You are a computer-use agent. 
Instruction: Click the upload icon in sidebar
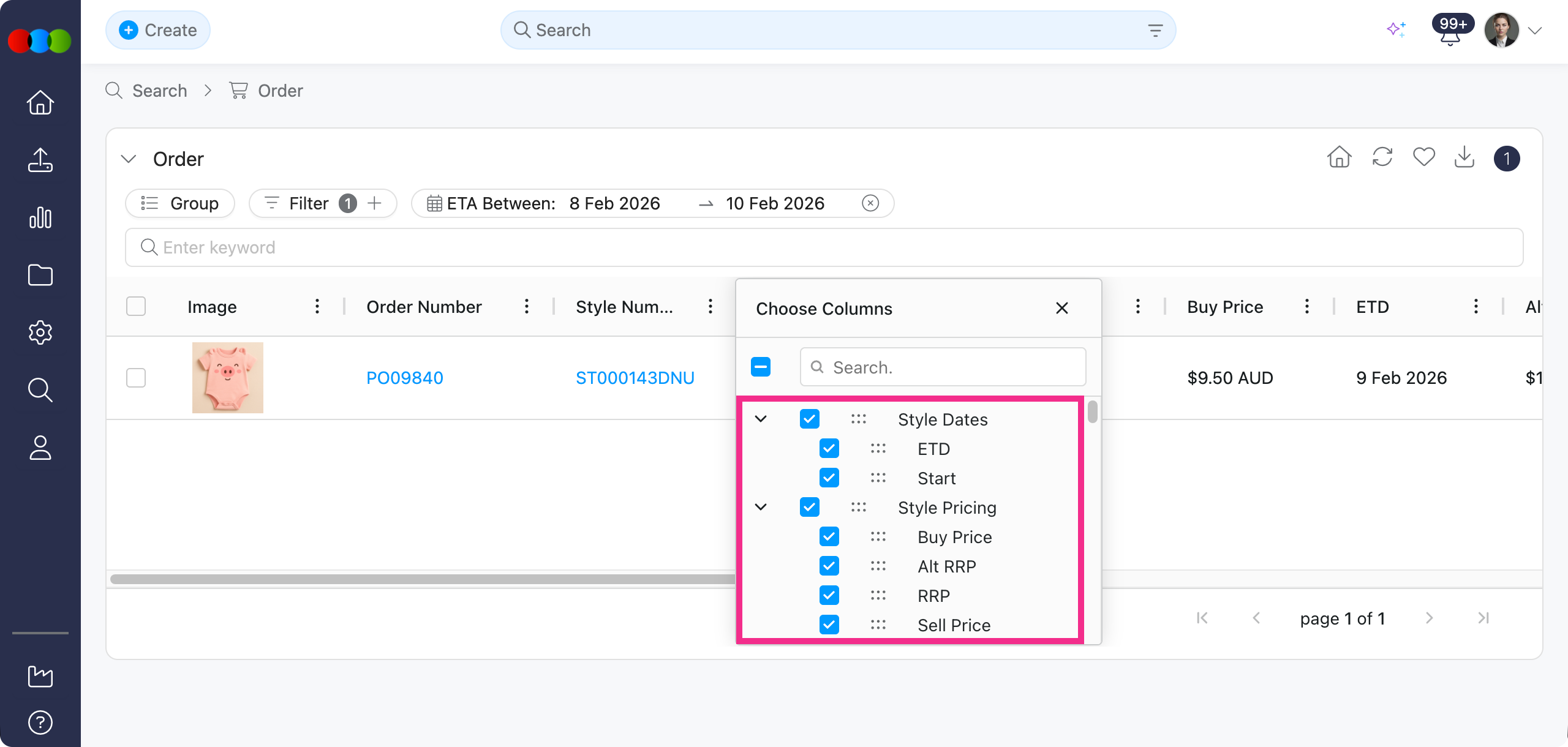pyautogui.click(x=40, y=160)
